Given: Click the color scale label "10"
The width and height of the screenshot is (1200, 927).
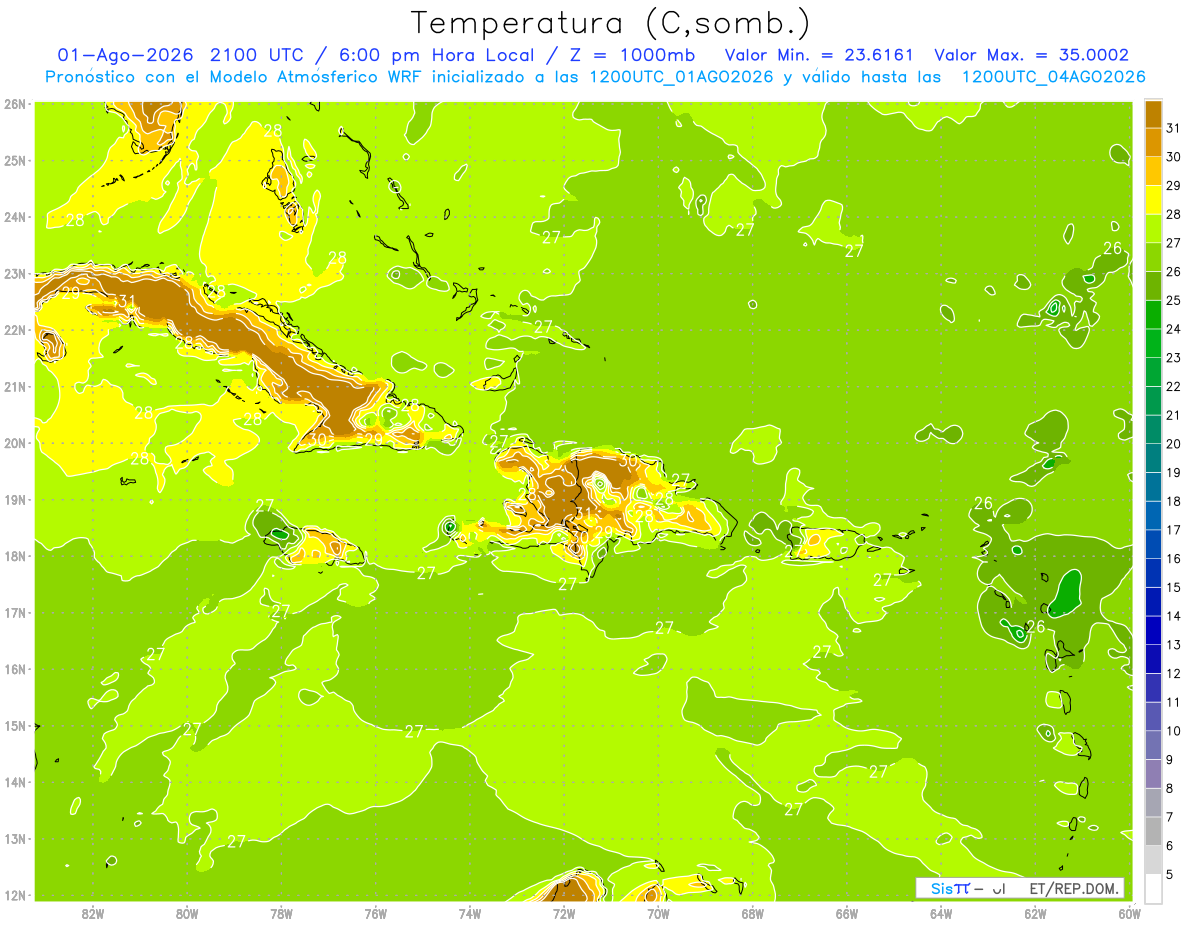Looking at the screenshot, I should 1173,731.
